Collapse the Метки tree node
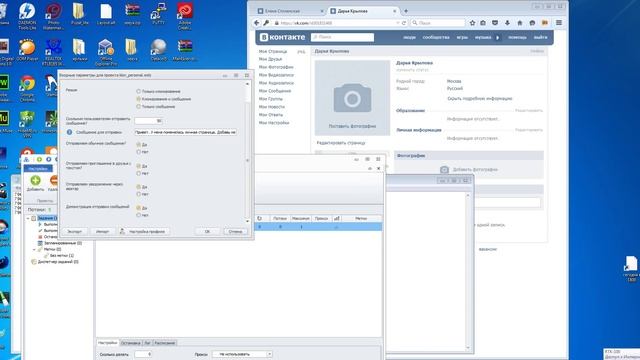Viewport: 640px width, 360px height. [34, 249]
